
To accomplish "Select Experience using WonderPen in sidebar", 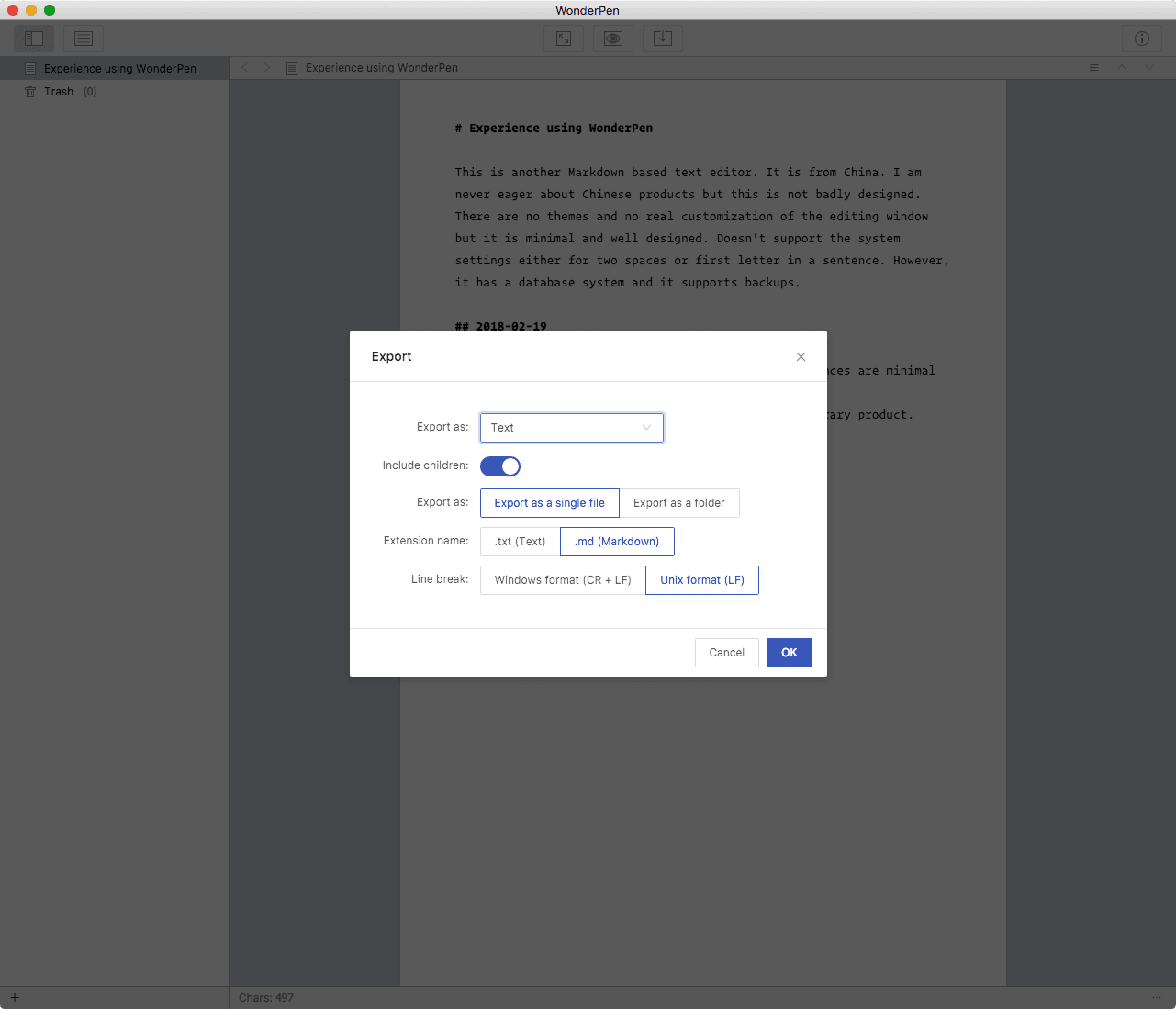I will [114, 69].
